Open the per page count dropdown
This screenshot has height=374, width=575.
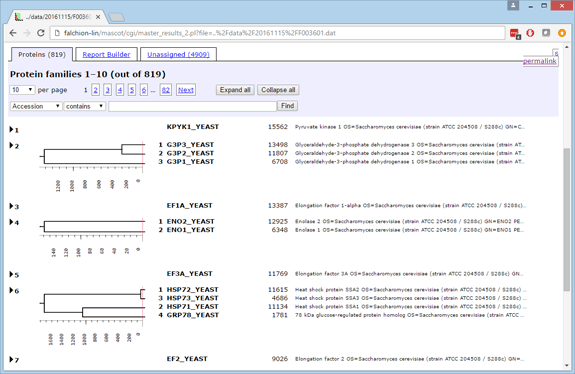(22, 90)
